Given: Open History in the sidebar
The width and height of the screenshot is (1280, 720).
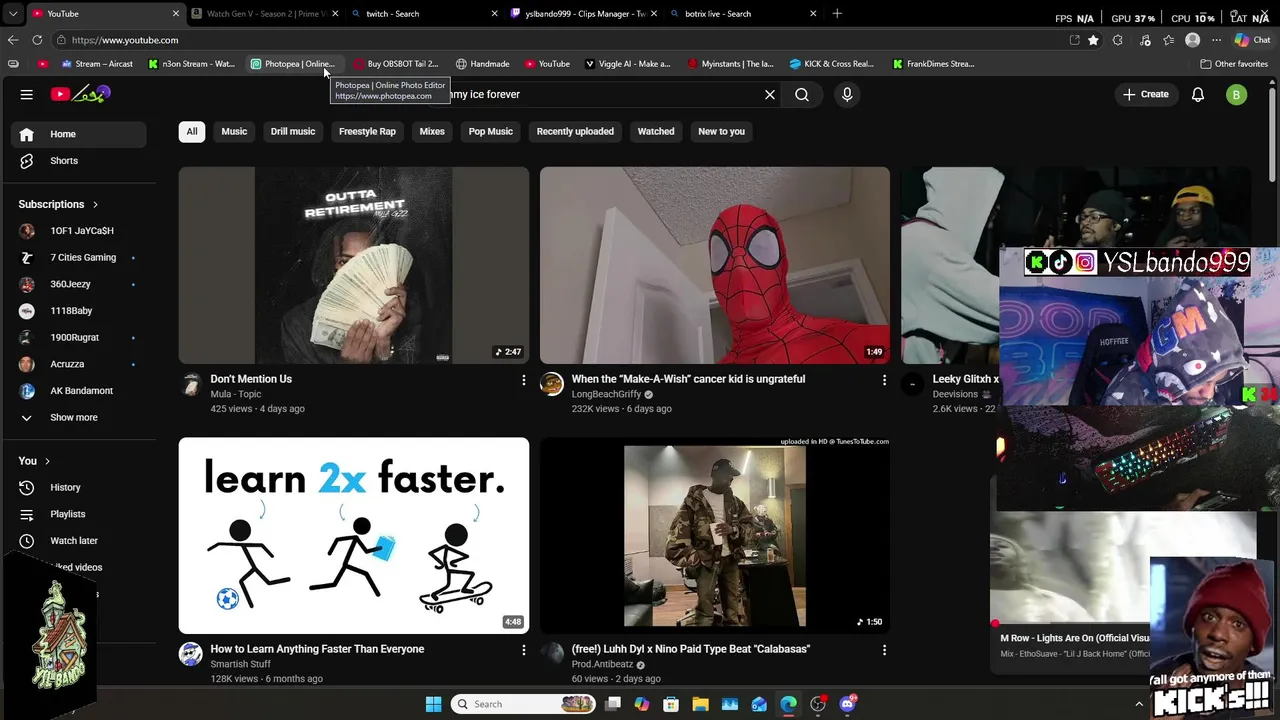Looking at the screenshot, I should (78, 487).
